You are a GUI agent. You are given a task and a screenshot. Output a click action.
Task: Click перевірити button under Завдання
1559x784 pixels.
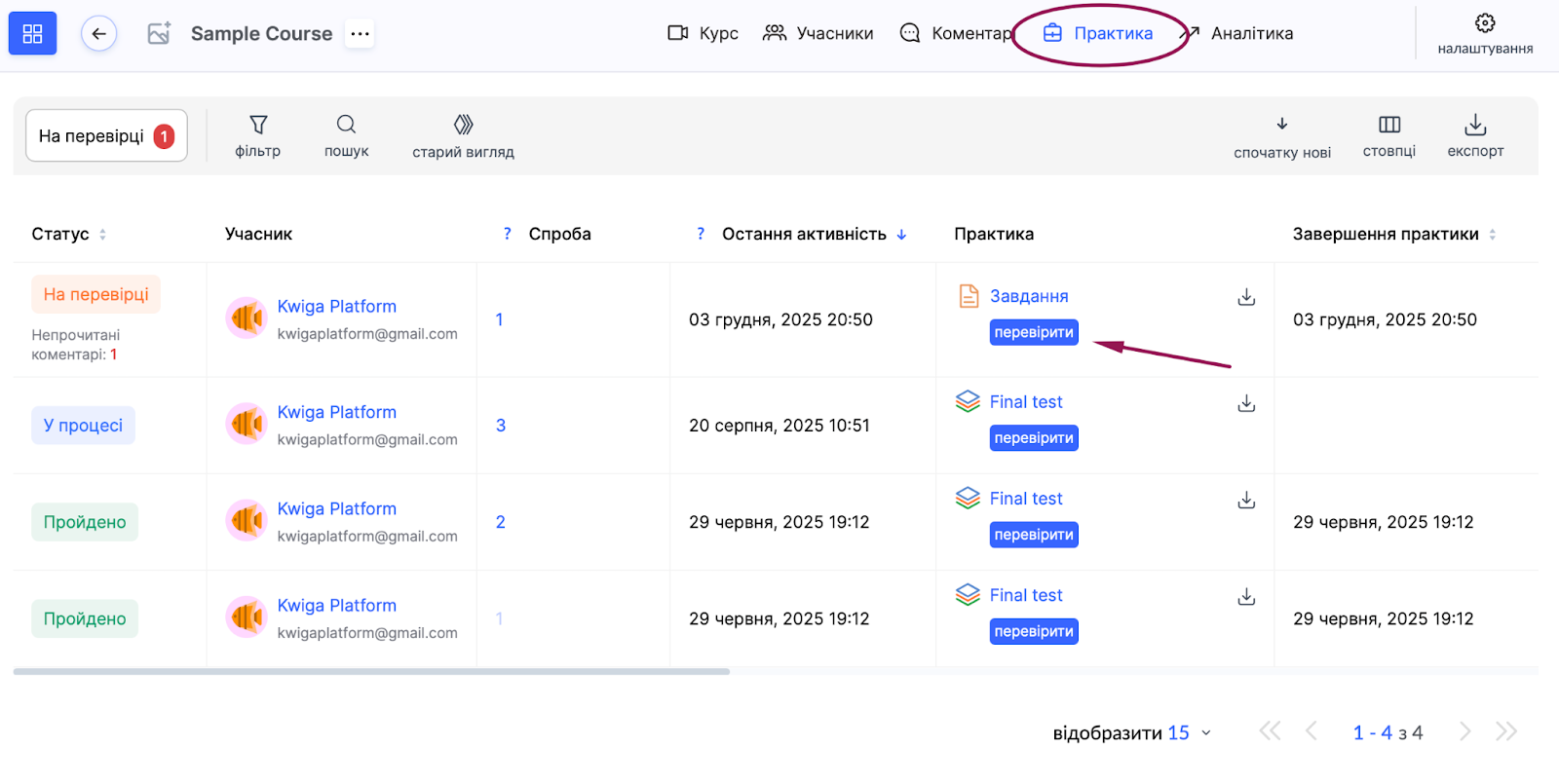[1034, 332]
